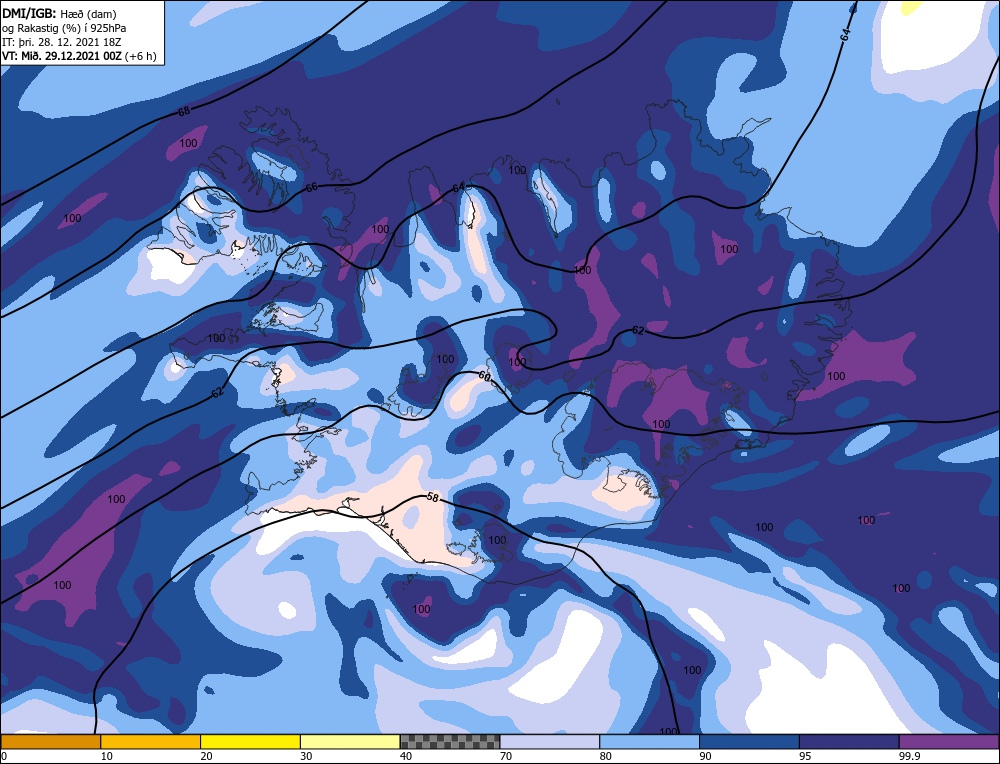Select the 'og Rakastig (%) í 925hPa' line
The height and width of the screenshot is (764, 1000).
pos(64,28)
